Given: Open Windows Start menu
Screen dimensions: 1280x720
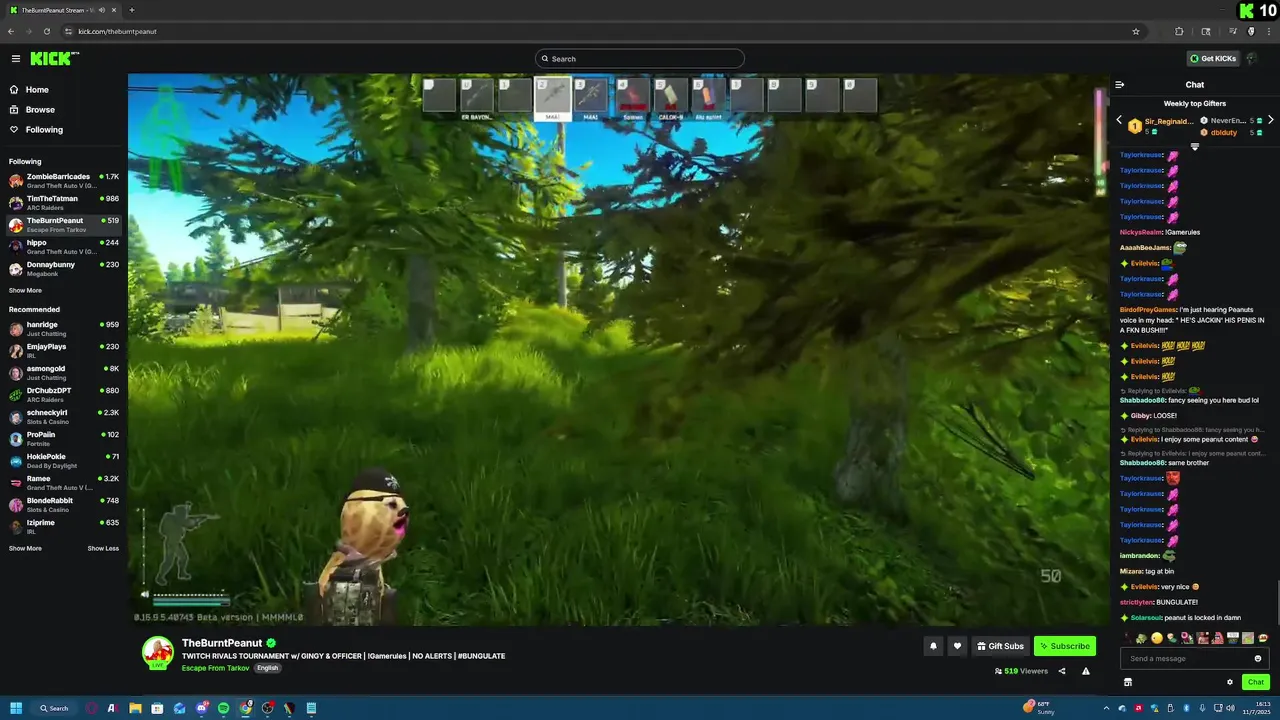Looking at the screenshot, I should 16,708.
